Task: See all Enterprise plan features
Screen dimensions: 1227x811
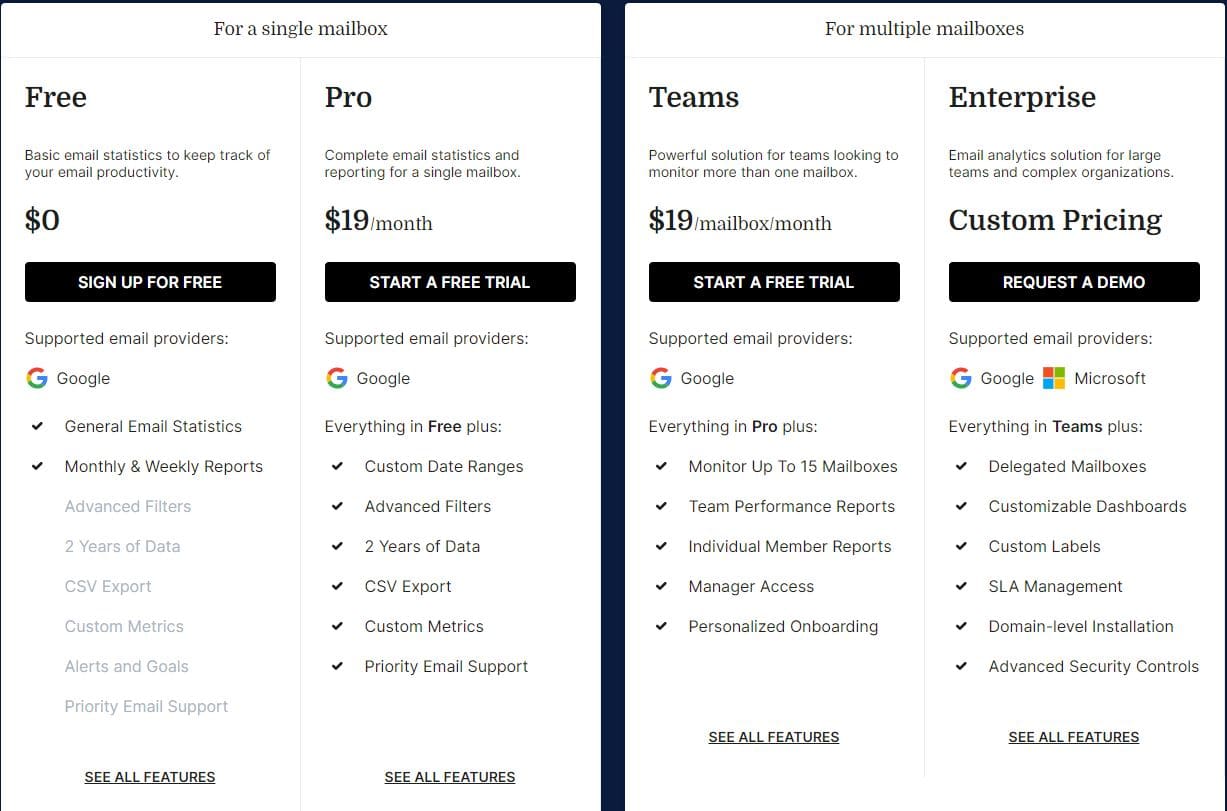Action: tap(1073, 737)
